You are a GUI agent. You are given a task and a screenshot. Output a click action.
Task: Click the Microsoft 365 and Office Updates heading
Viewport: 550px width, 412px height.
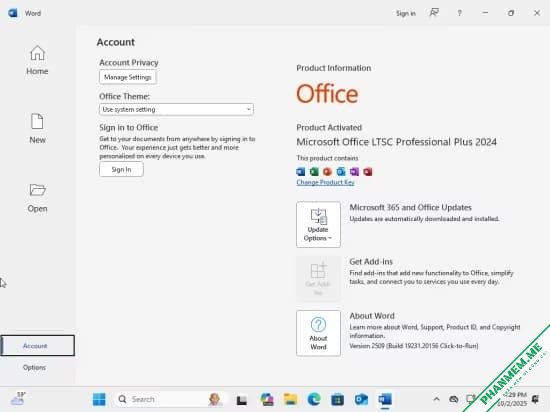click(x=410, y=208)
